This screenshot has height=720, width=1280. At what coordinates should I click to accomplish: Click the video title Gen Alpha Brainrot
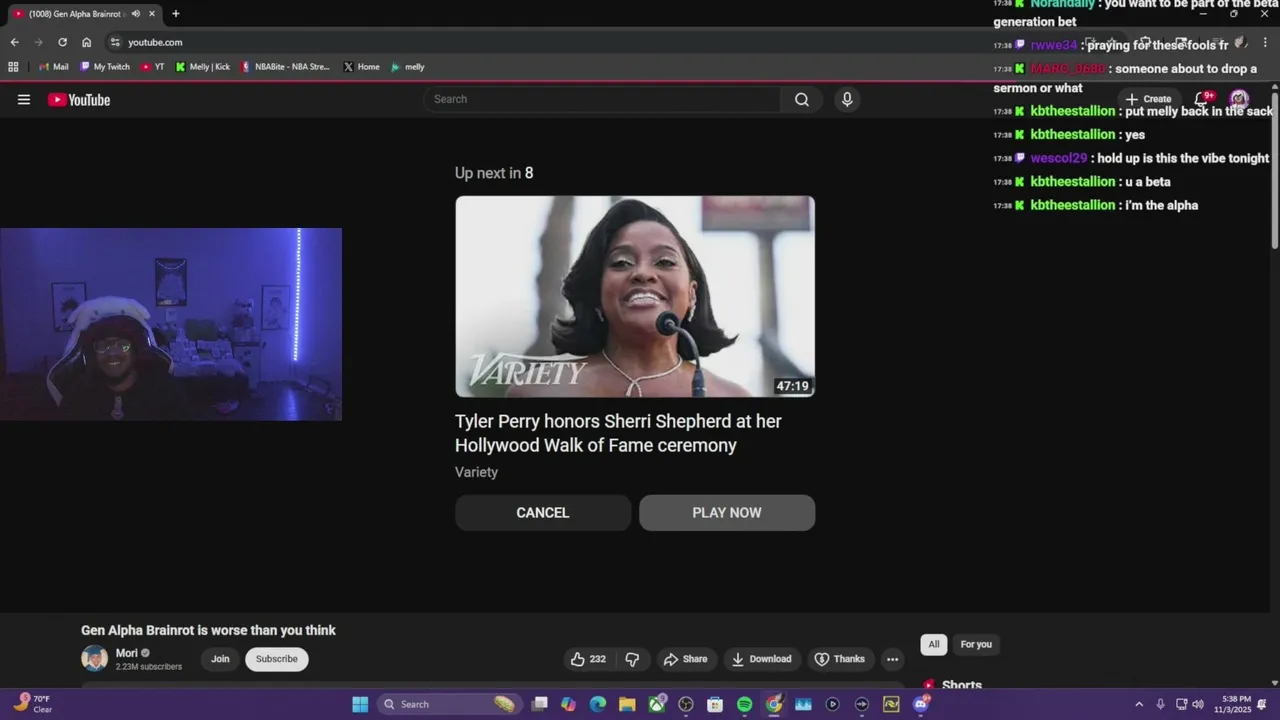[208, 630]
